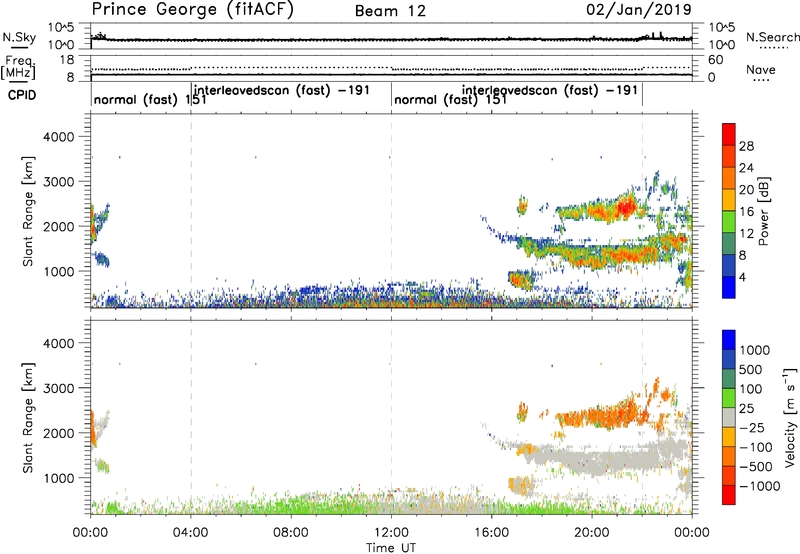The height and width of the screenshot is (554, 800).
Task: Click the '12:00' time axis label
Action: pos(391,533)
